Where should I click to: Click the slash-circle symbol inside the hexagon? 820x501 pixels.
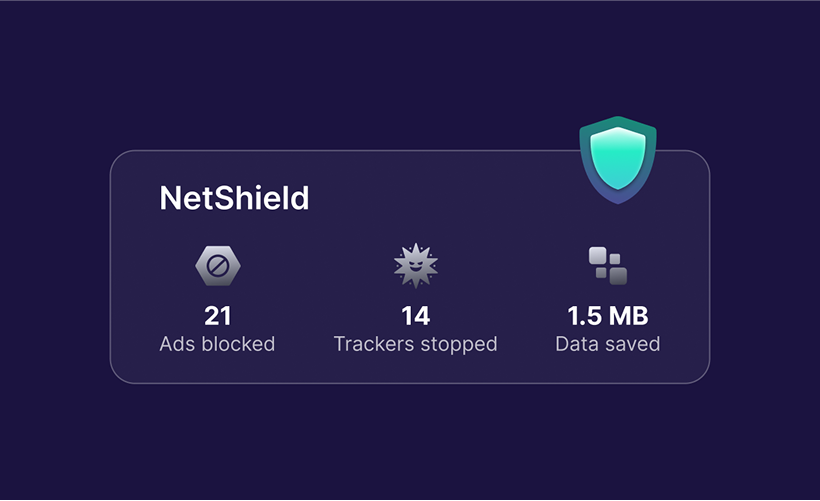(x=217, y=266)
